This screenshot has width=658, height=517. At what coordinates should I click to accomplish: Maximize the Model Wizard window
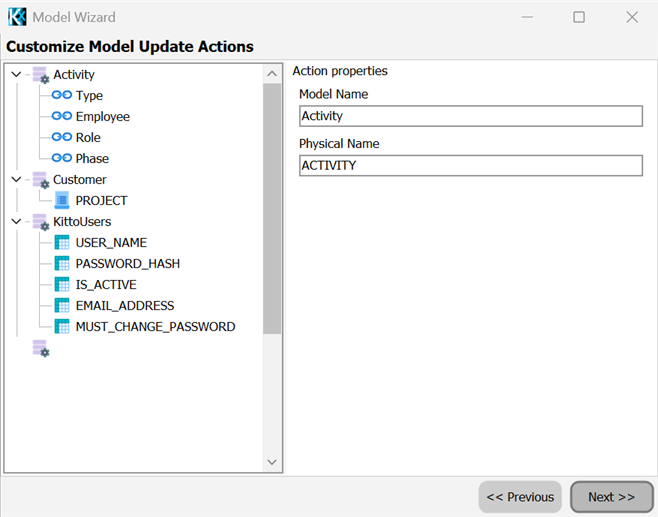pos(579,17)
